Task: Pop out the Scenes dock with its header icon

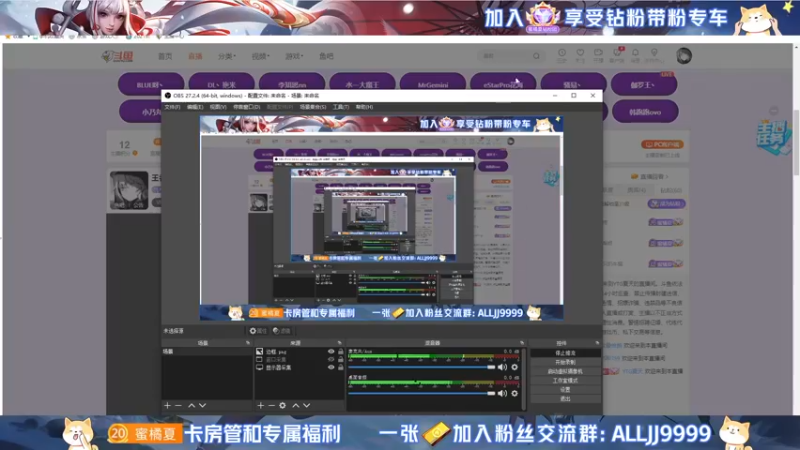Action: coord(248,343)
